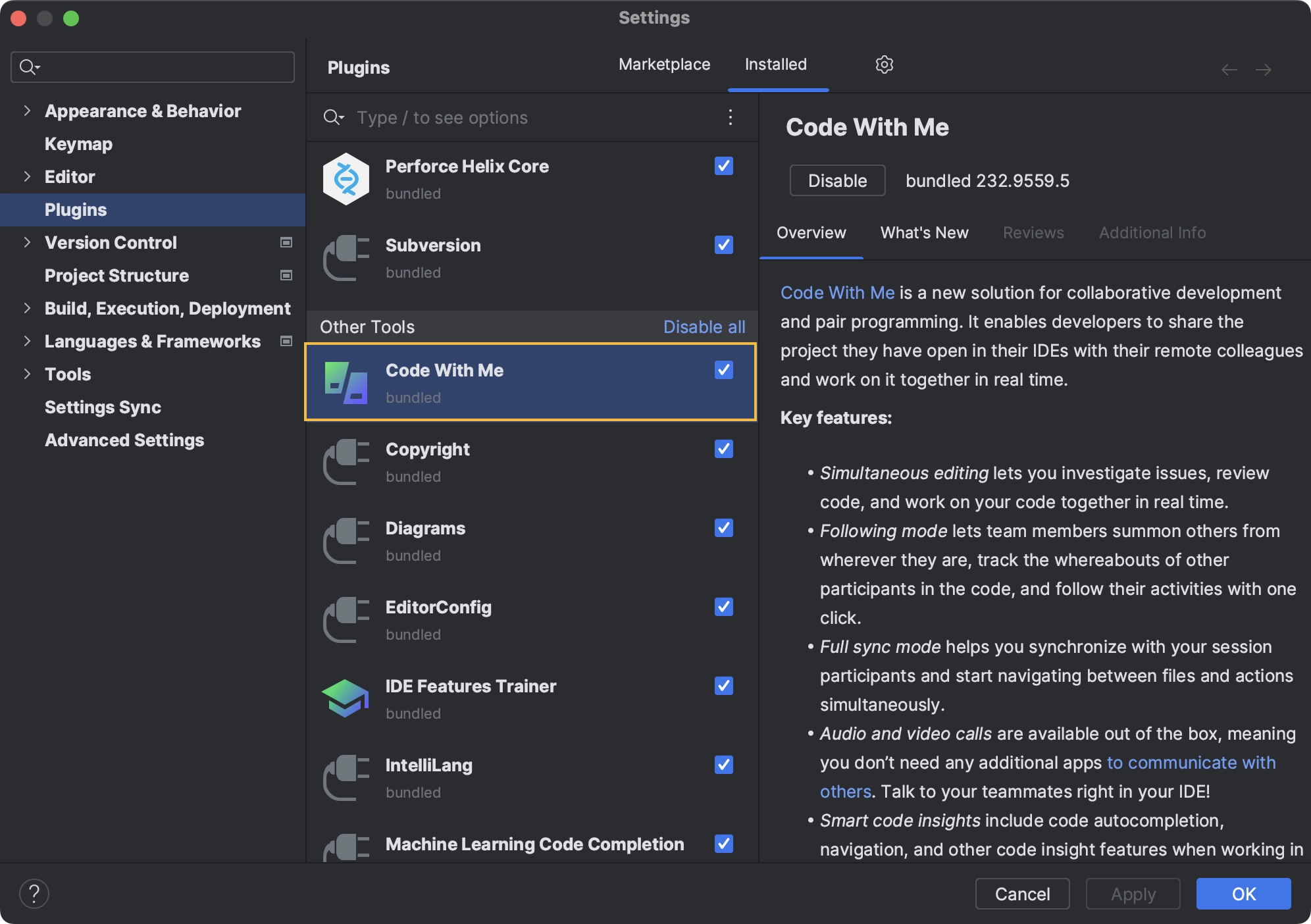Open the plugins gear settings menu

pyautogui.click(x=884, y=64)
